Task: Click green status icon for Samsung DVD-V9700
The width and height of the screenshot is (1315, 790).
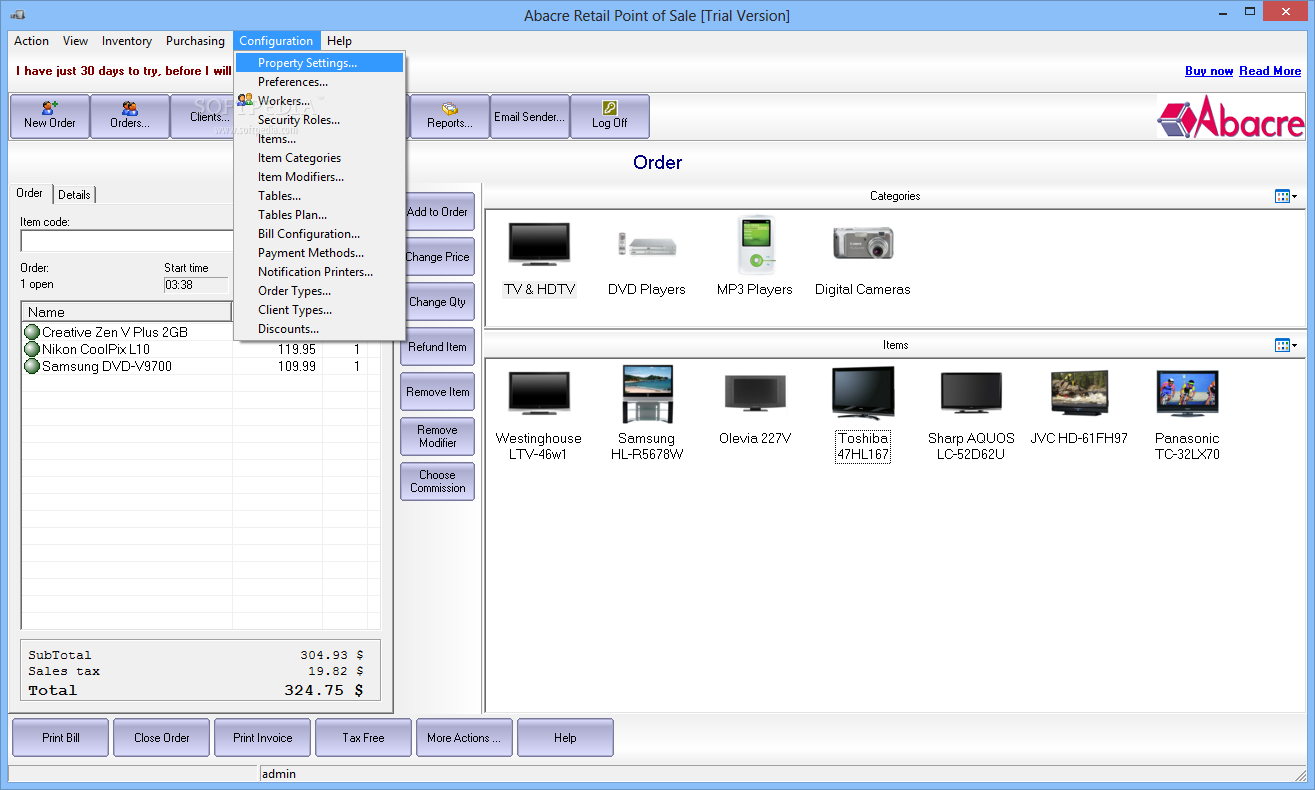Action: (32, 366)
